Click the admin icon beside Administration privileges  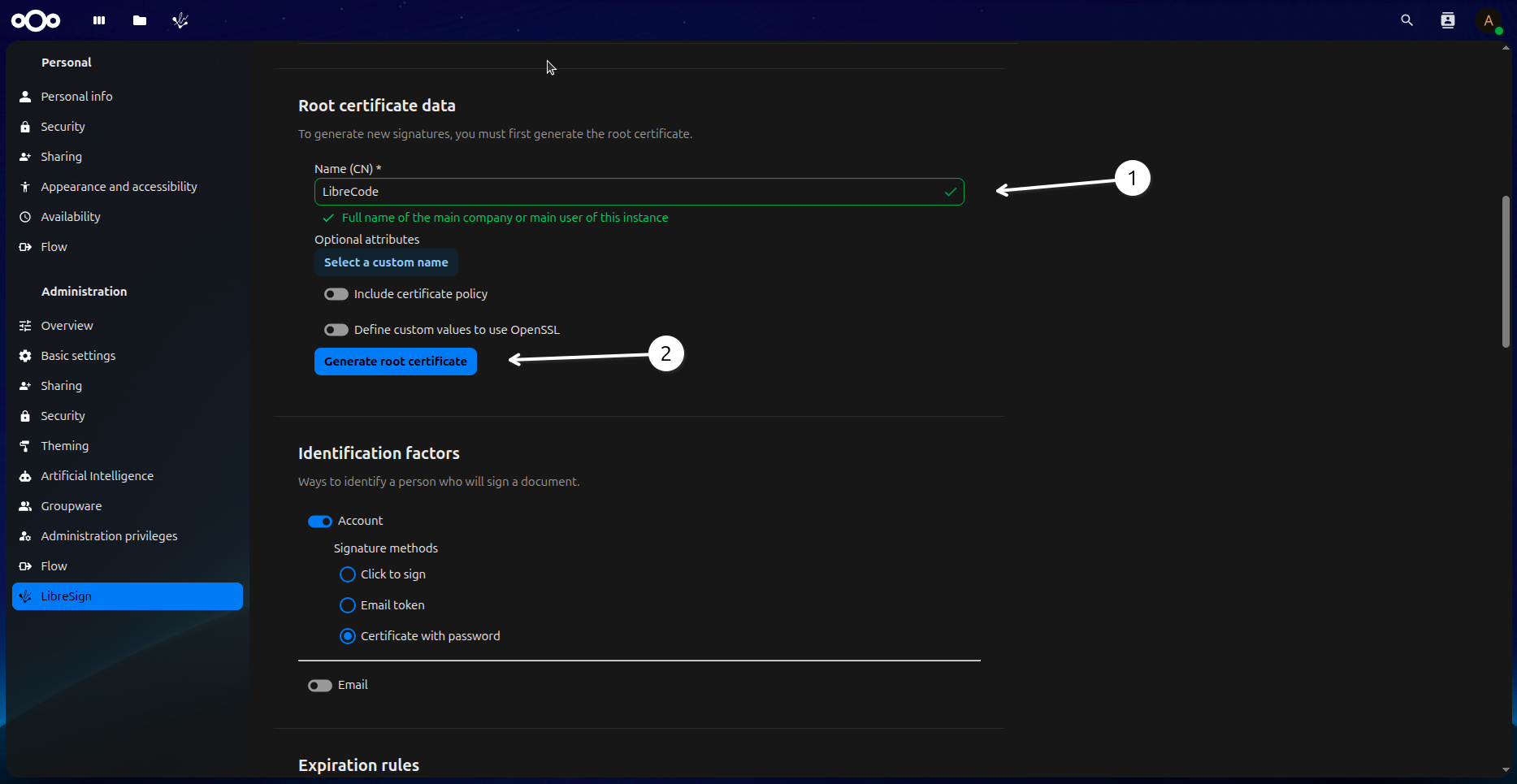[25, 536]
